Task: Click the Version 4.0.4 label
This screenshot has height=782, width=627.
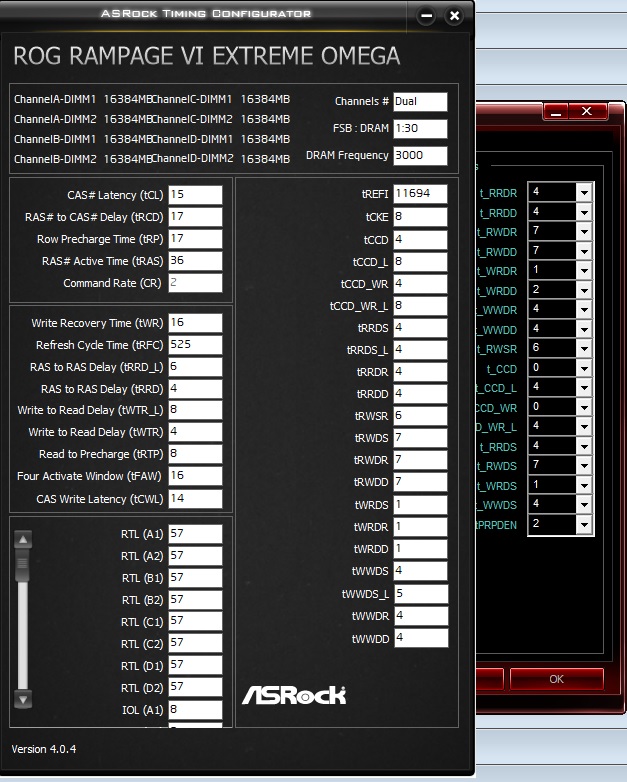Action: tap(44, 749)
